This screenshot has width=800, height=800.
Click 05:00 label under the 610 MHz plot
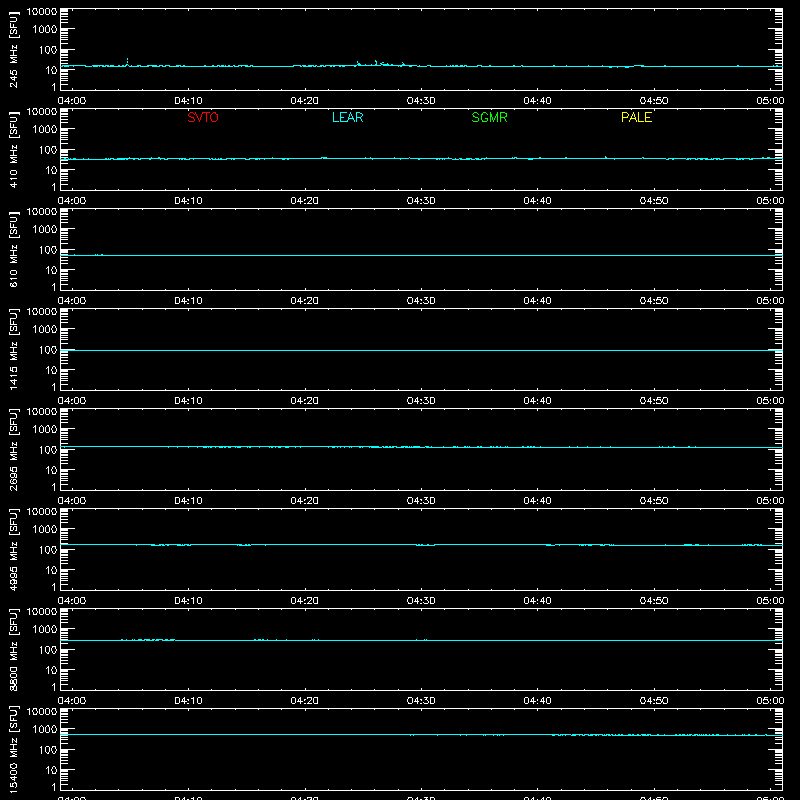tap(770, 301)
